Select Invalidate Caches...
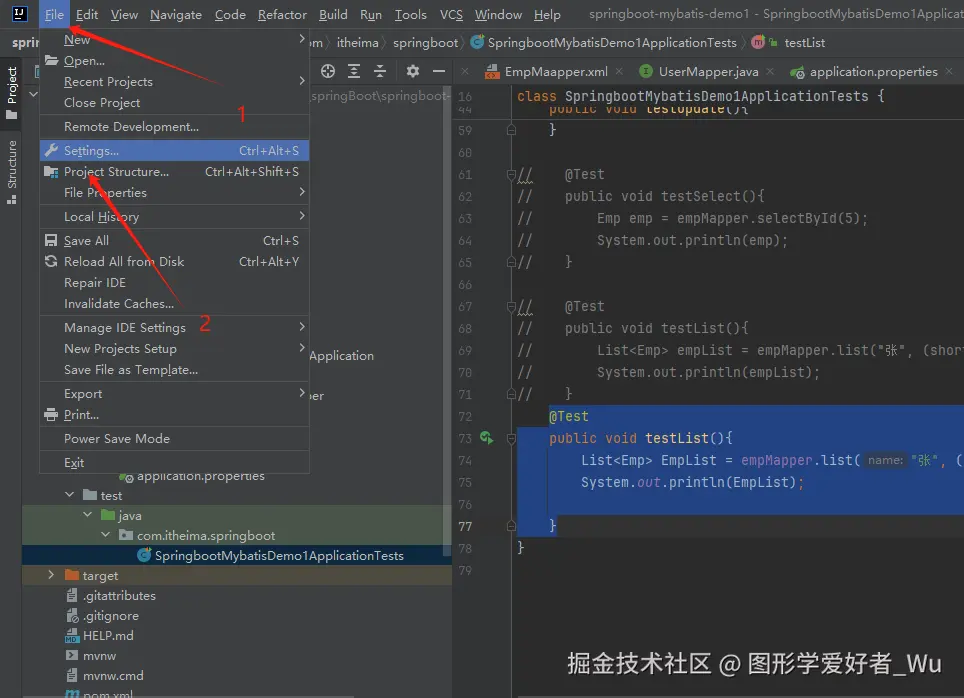964x698 pixels. point(175,303)
